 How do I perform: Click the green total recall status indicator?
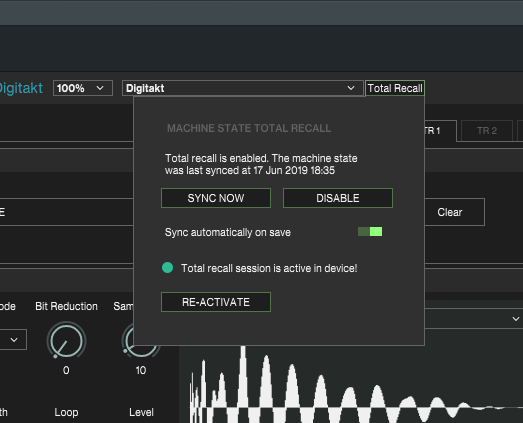click(x=167, y=268)
